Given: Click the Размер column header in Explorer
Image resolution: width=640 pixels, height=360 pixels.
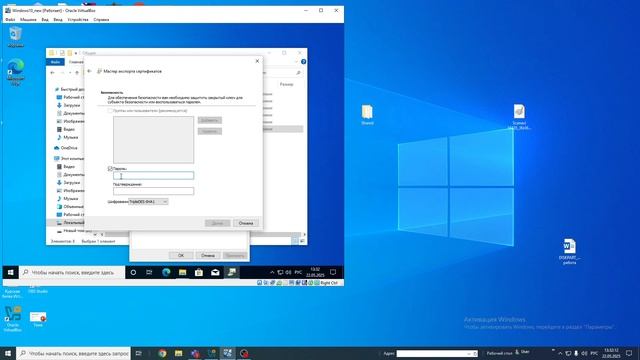Looking at the screenshot, I should tap(287, 84).
